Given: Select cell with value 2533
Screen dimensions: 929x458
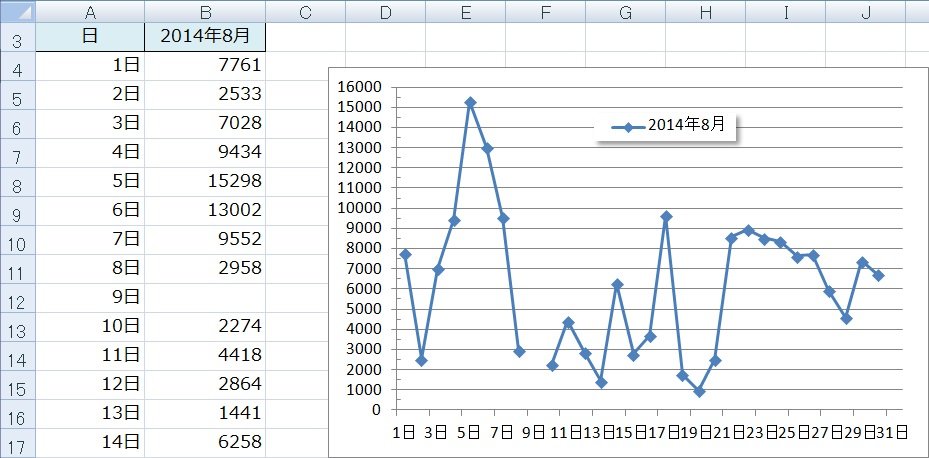Looking at the screenshot, I should point(205,95).
